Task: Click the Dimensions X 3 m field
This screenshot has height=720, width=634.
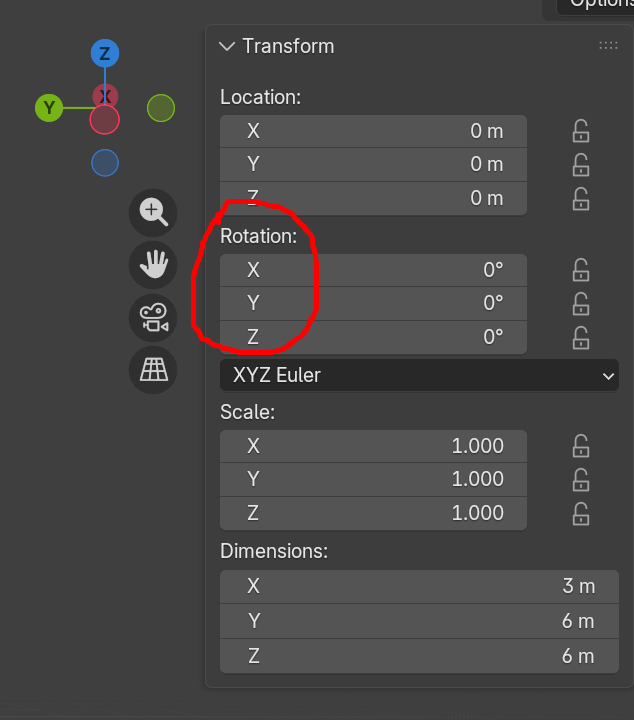Action: point(419,586)
